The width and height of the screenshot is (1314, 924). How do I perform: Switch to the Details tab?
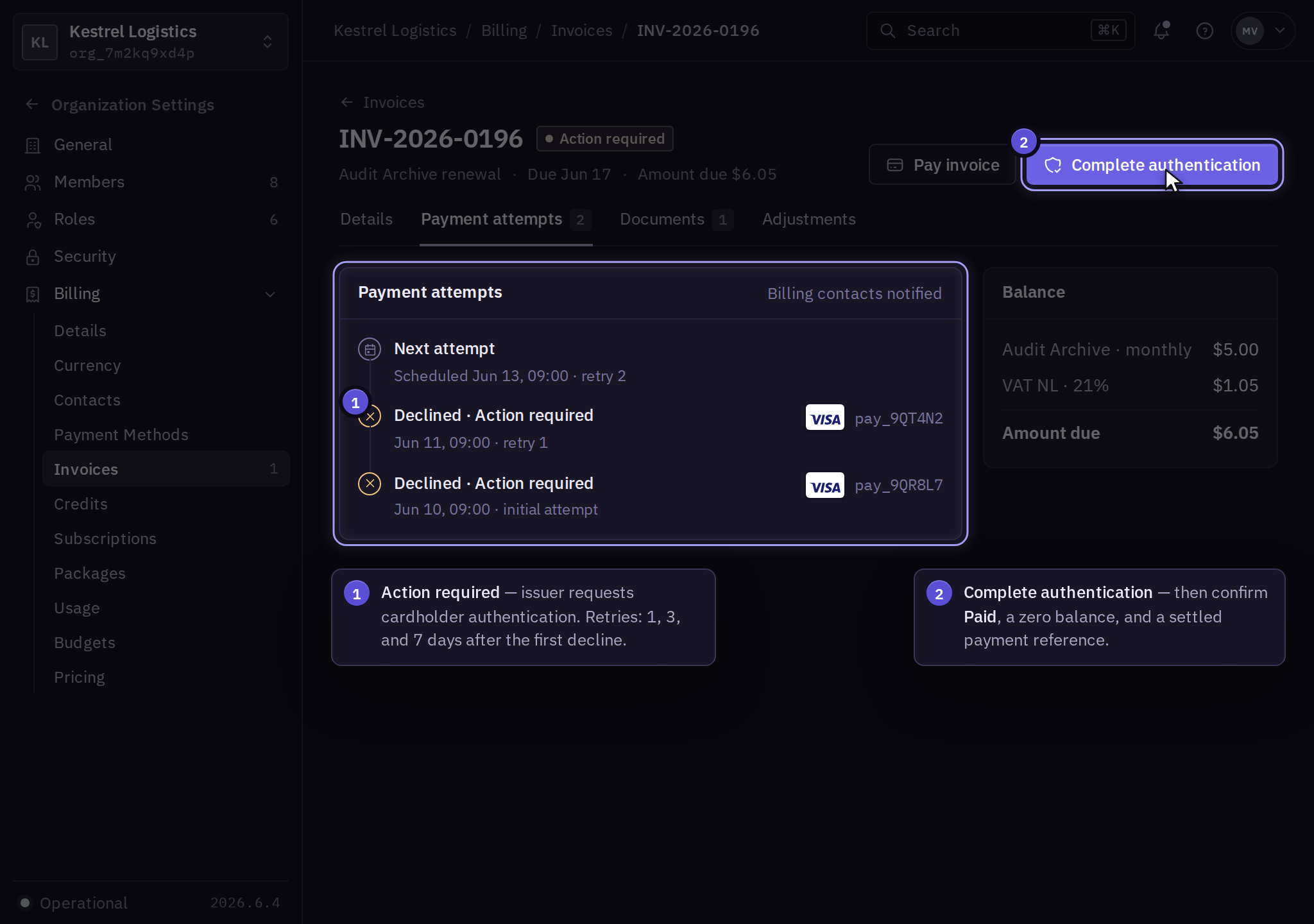(x=366, y=219)
